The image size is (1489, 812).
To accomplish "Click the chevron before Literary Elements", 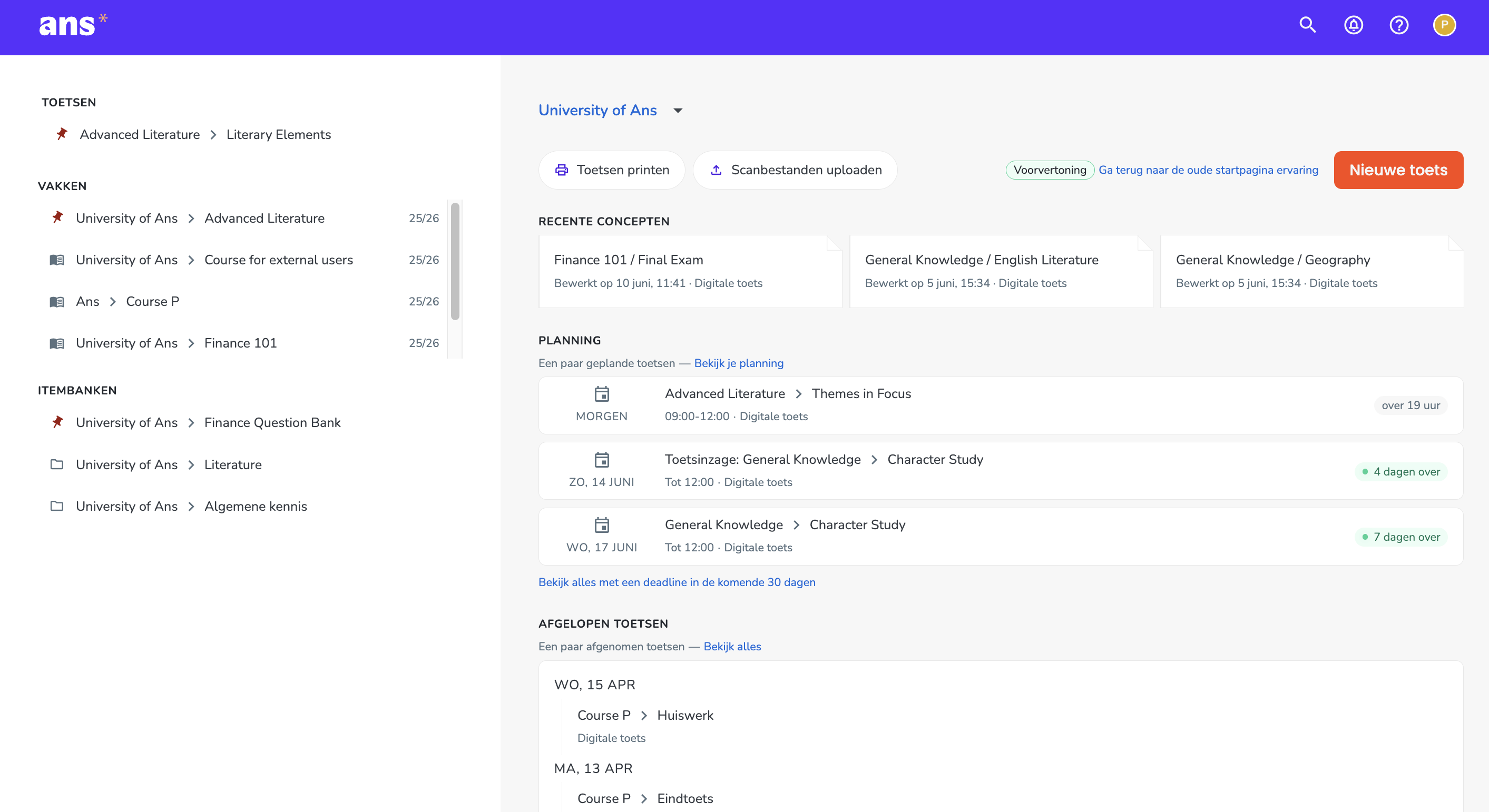I will [213, 135].
